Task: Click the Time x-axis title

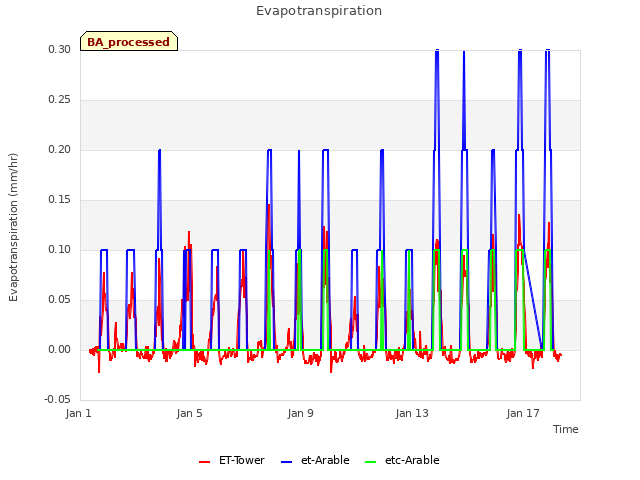Action: pos(565,429)
